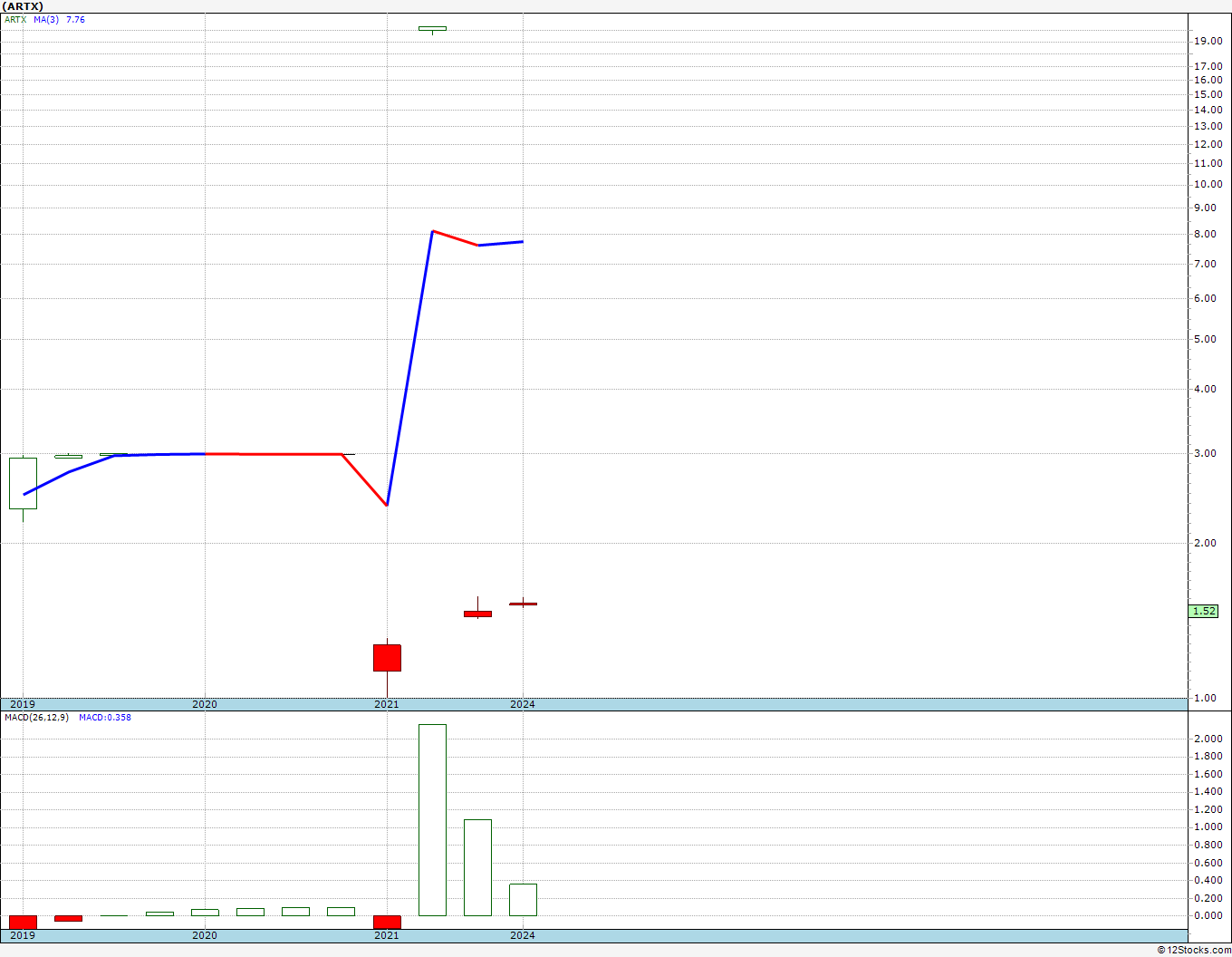
Task: Click the MACD:0.358 value readout
Action: 105,718
